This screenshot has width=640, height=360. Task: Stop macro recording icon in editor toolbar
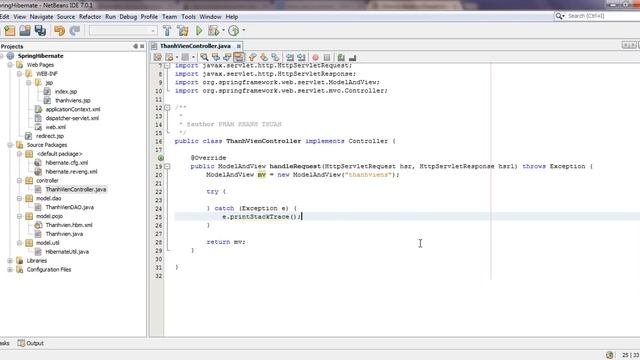point(327,58)
